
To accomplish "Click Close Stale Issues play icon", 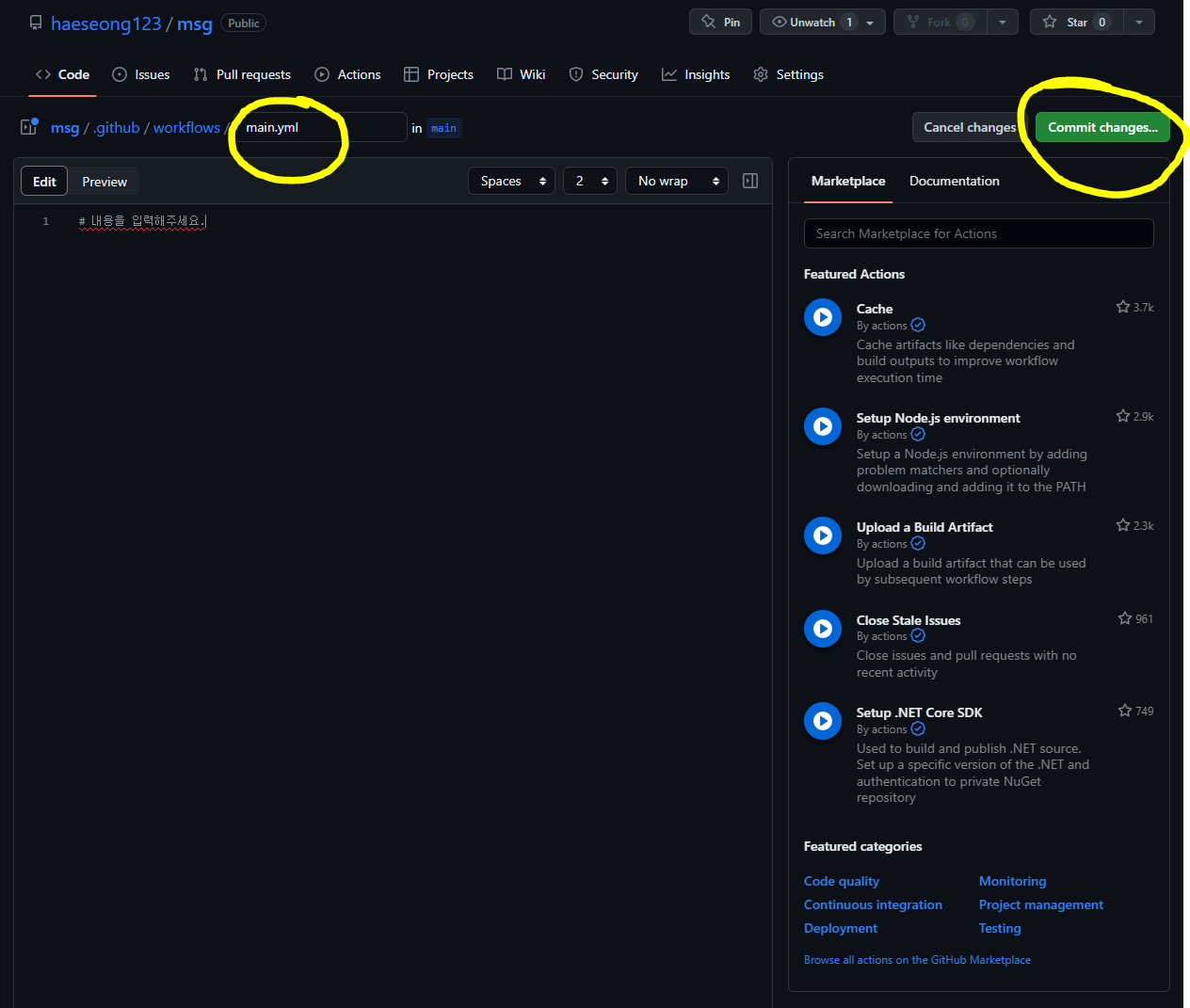I will click(823, 629).
